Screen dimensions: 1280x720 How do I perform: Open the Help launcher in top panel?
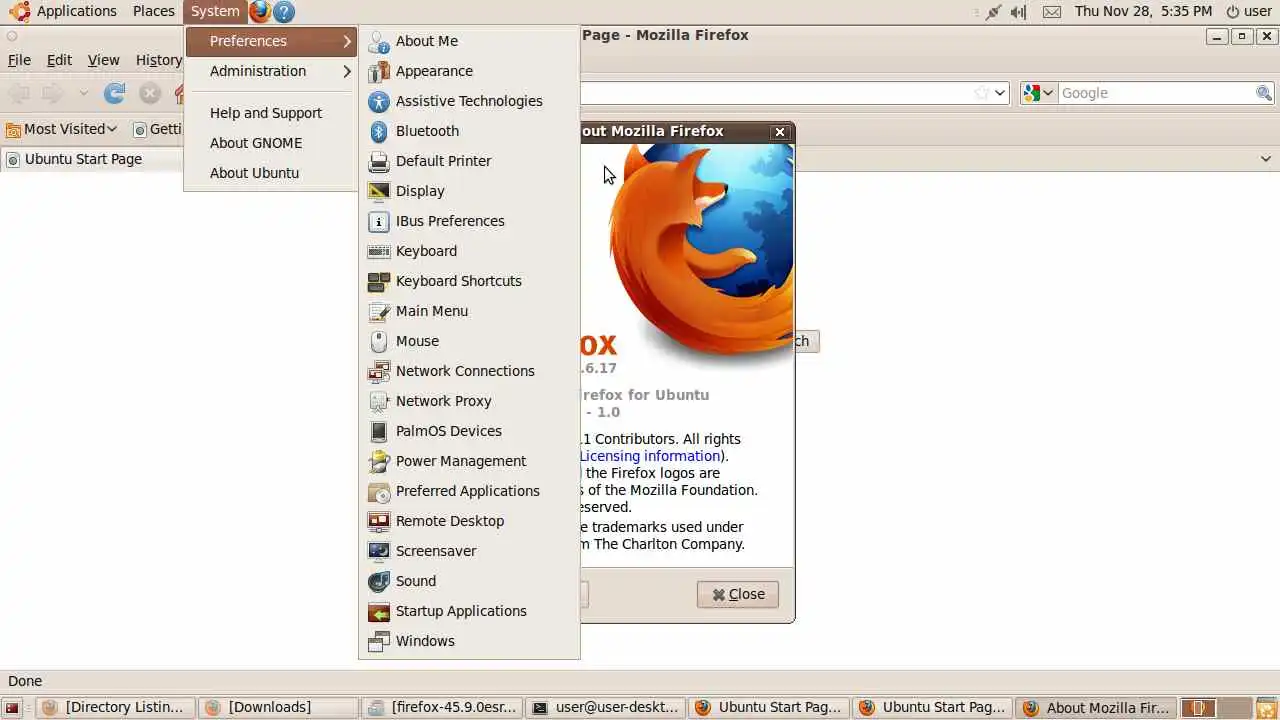(x=284, y=12)
